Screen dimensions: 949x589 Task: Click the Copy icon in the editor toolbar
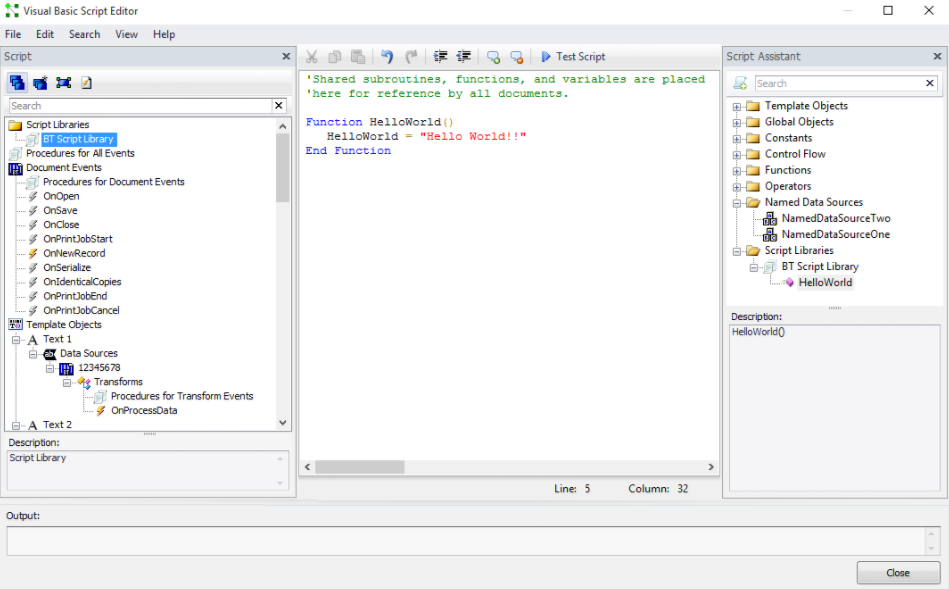pyautogui.click(x=335, y=57)
